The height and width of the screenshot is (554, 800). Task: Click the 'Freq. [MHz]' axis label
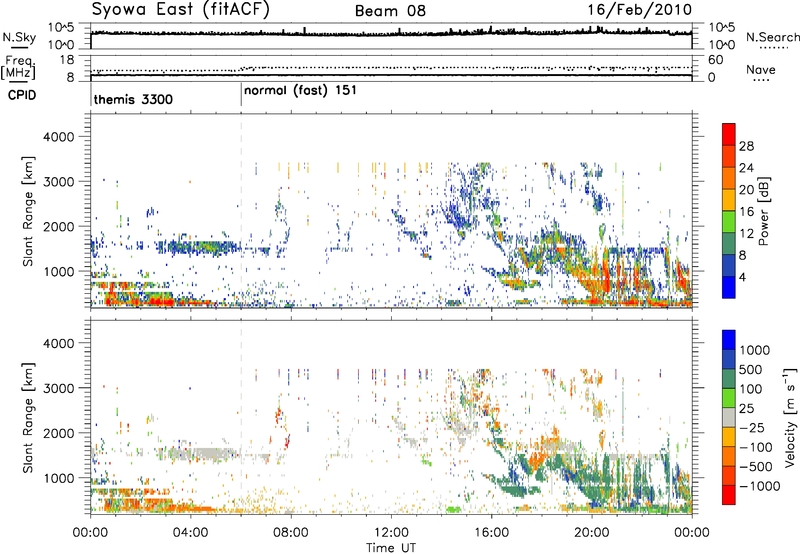(x=18, y=68)
